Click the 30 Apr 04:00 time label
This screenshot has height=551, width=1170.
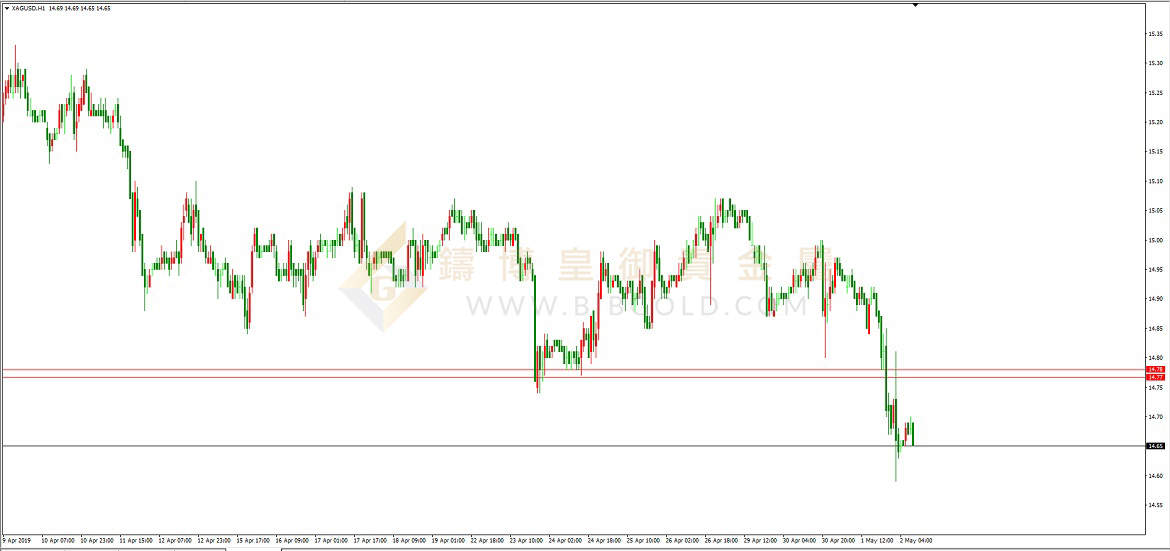click(x=798, y=539)
